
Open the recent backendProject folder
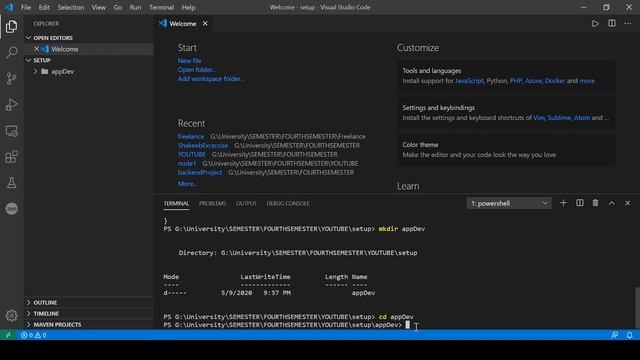[200, 172]
